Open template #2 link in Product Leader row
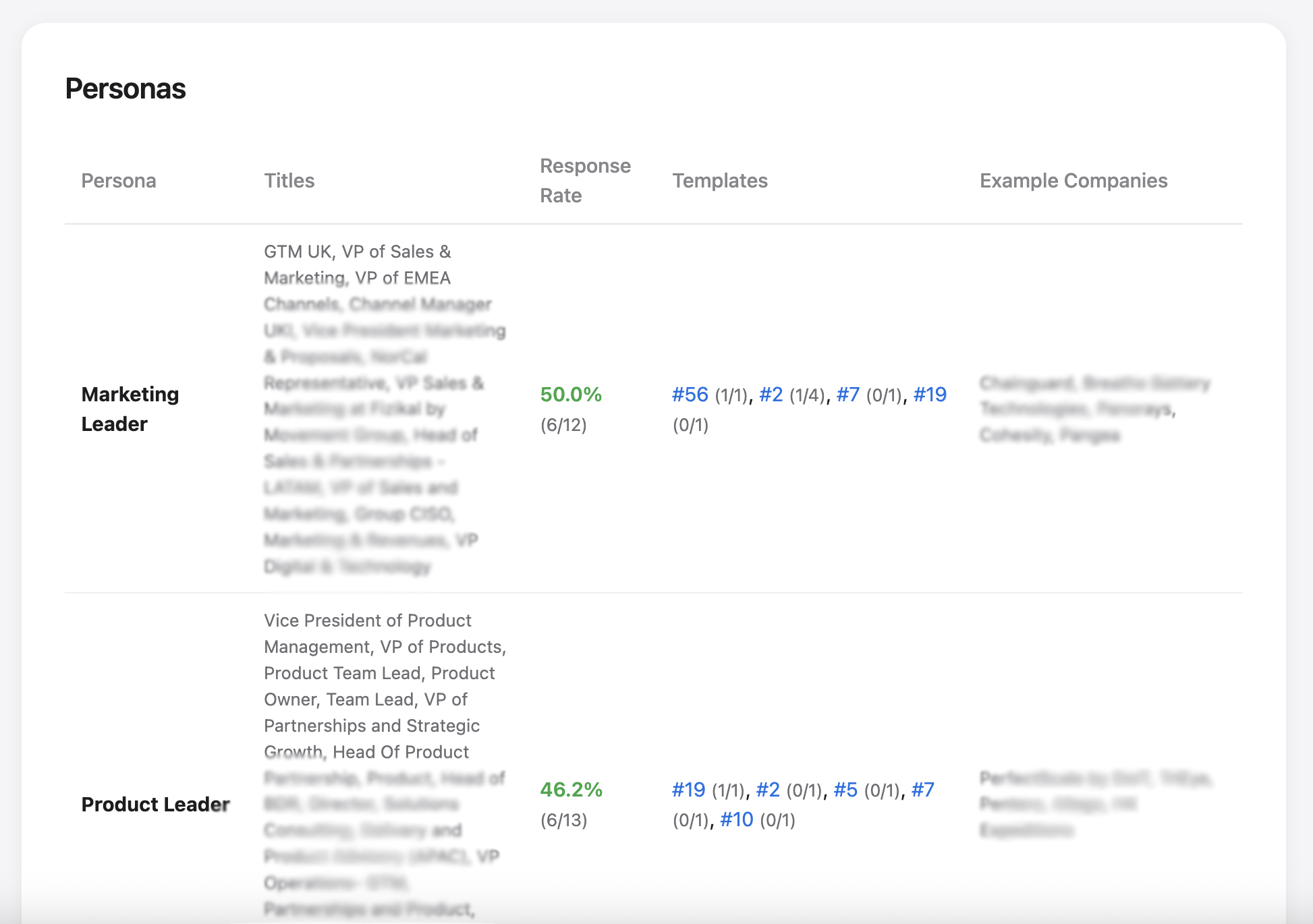This screenshot has width=1313, height=924. click(x=768, y=790)
